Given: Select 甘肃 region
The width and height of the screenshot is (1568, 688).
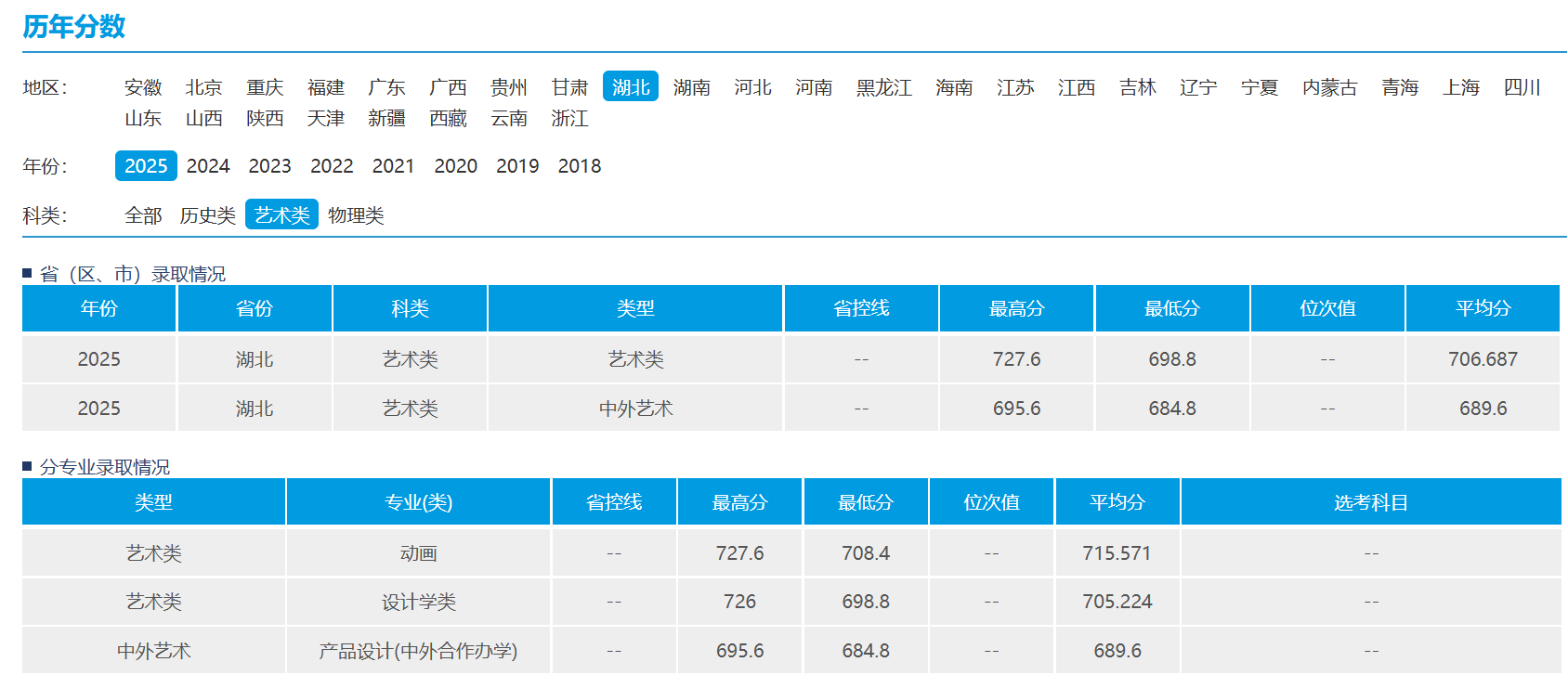Looking at the screenshot, I should (569, 87).
